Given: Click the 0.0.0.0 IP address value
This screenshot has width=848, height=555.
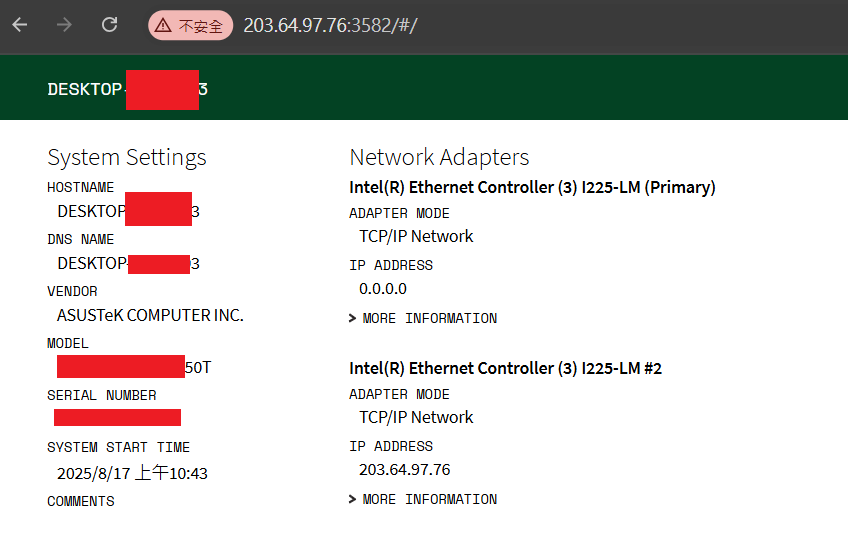Looking at the screenshot, I should coord(383,289).
